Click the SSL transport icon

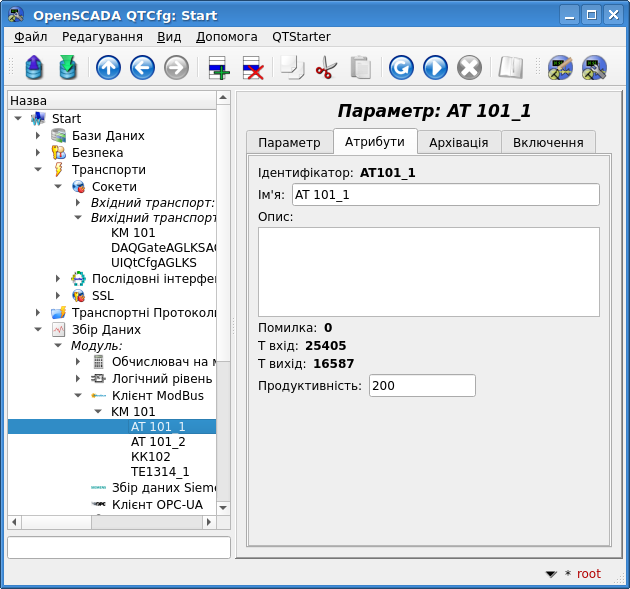78,296
